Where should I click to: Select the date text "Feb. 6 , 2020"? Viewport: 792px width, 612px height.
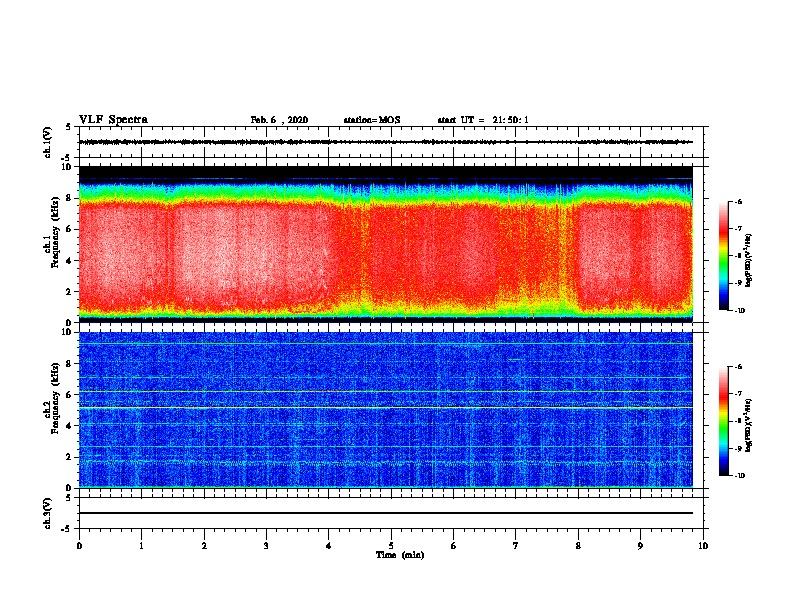pos(279,120)
